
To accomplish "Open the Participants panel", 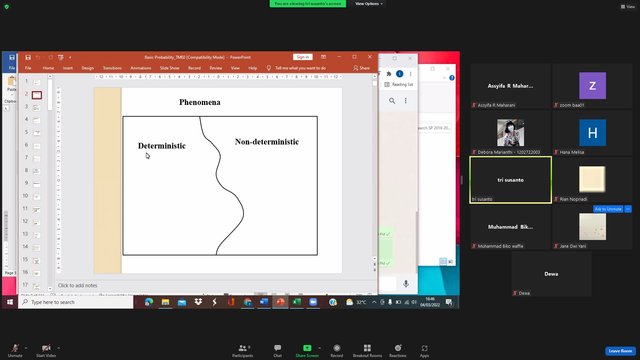I will (242, 350).
